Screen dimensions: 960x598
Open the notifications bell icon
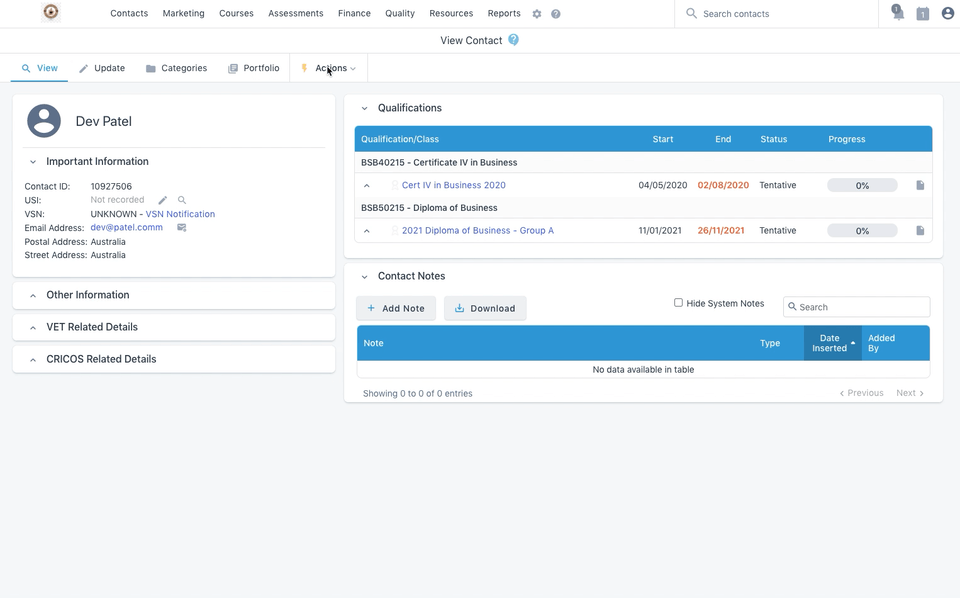[898, 12]
